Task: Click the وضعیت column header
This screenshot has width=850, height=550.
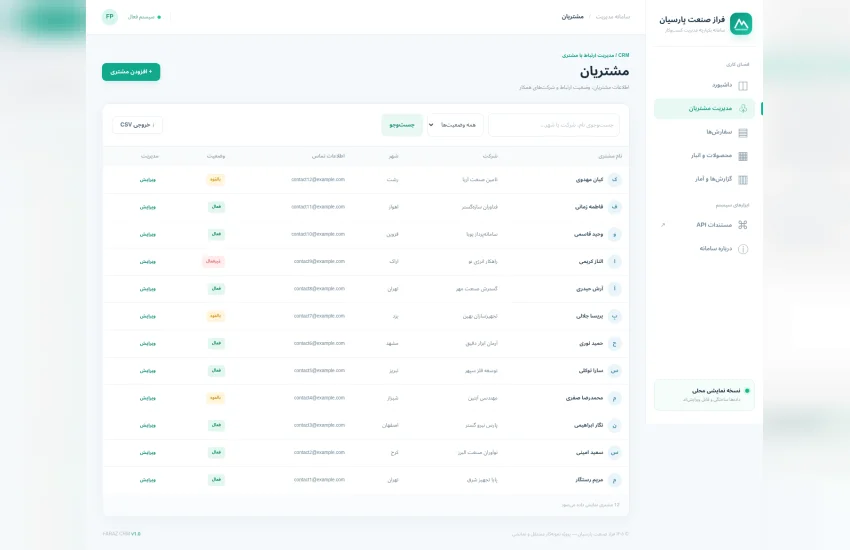Action: click(x=216, y=156)
